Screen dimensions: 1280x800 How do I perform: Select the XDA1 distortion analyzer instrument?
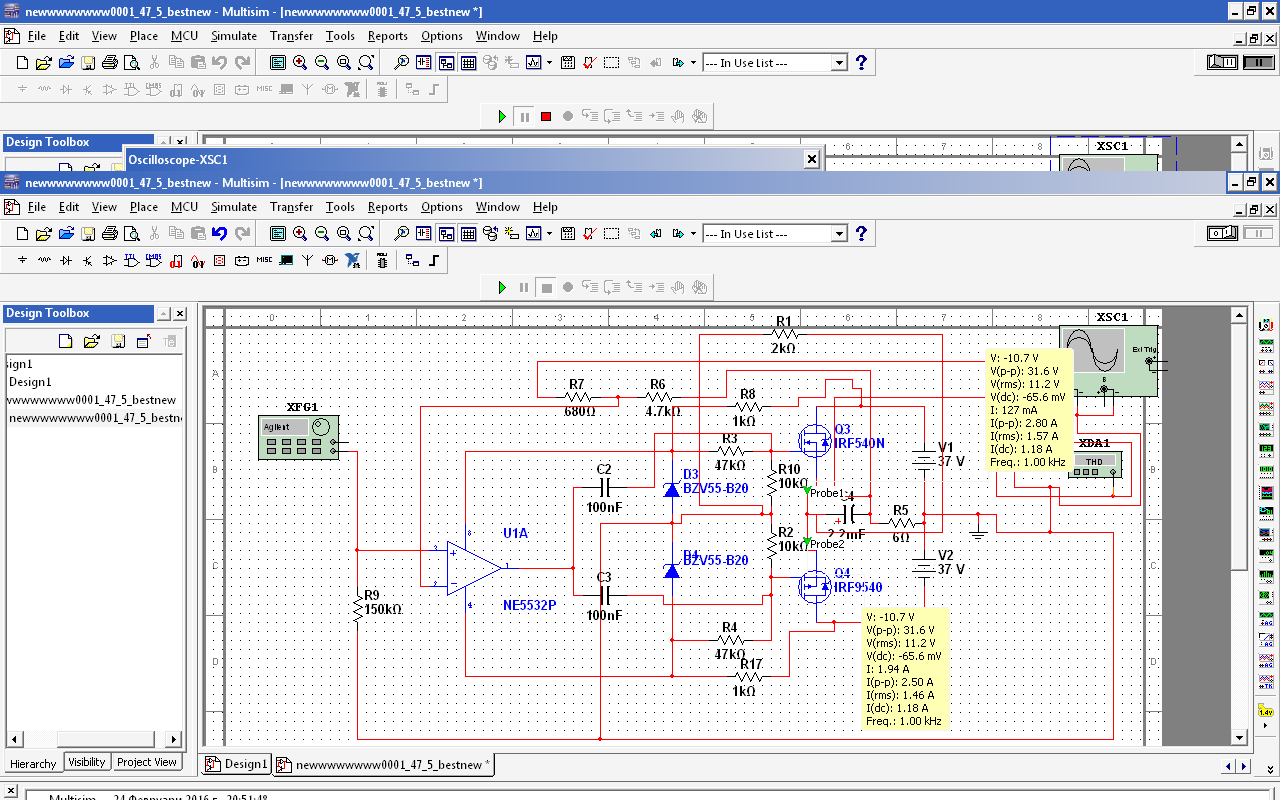point(1094,462)
